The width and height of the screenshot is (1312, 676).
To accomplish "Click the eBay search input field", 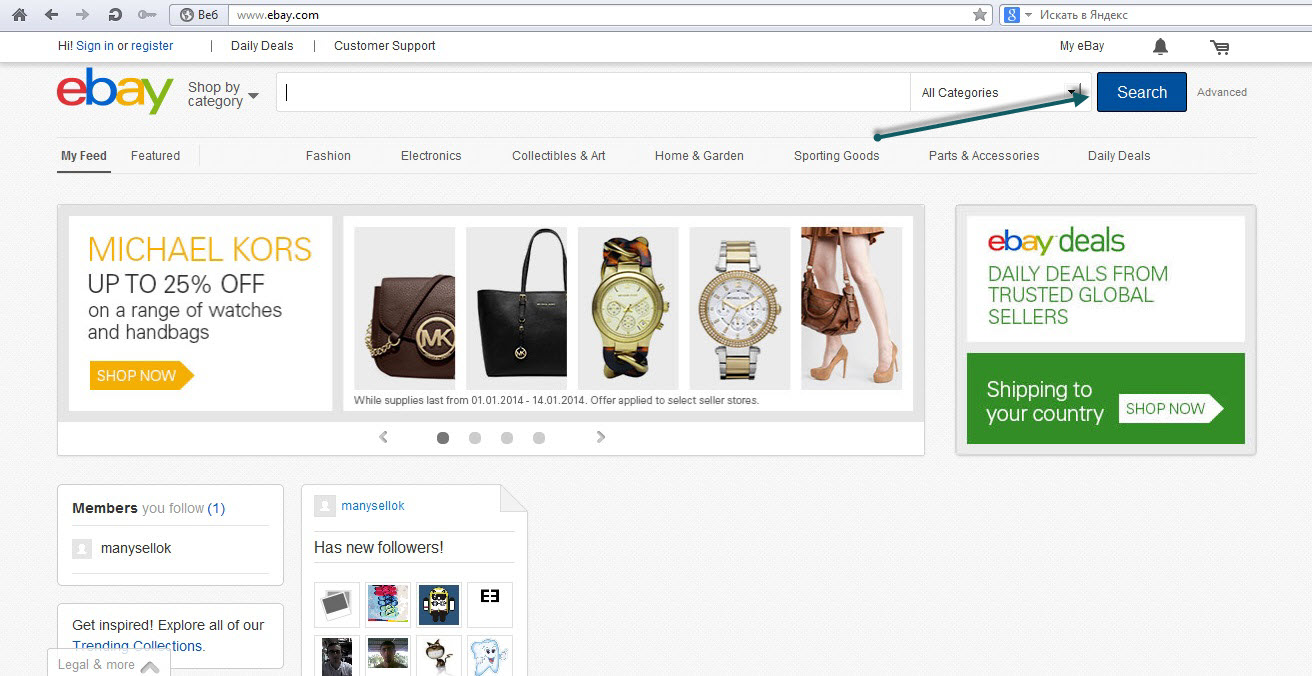I will click(593, 92).
